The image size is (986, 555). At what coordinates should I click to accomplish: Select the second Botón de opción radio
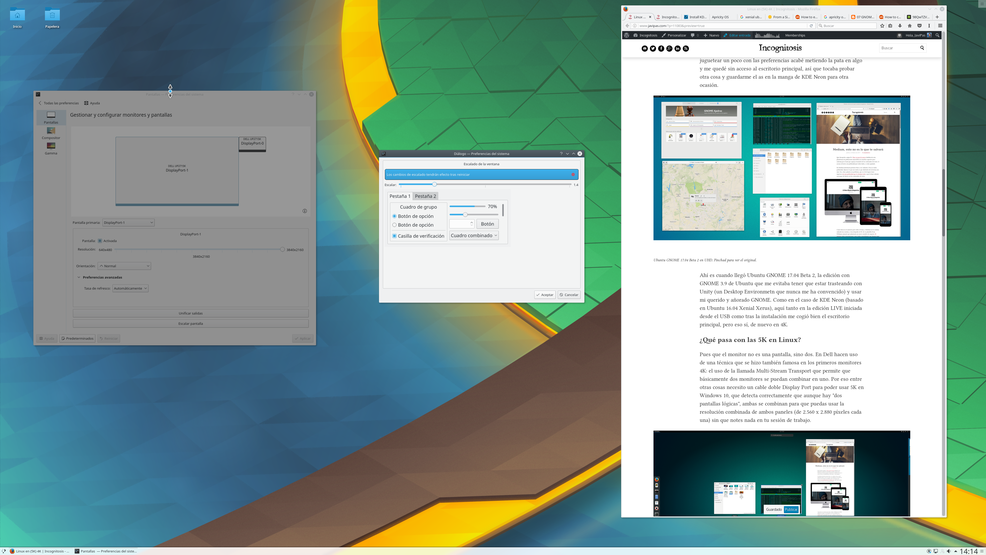click(x=395, y=225)
